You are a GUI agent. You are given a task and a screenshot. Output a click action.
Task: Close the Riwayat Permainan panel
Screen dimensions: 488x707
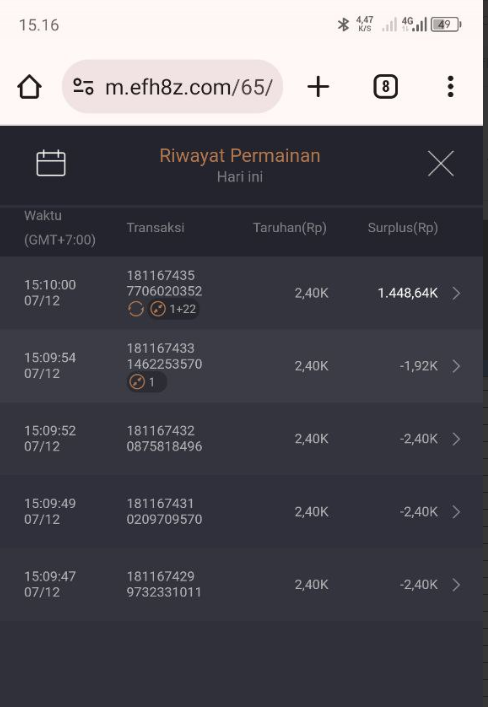(x=441, y=163)
